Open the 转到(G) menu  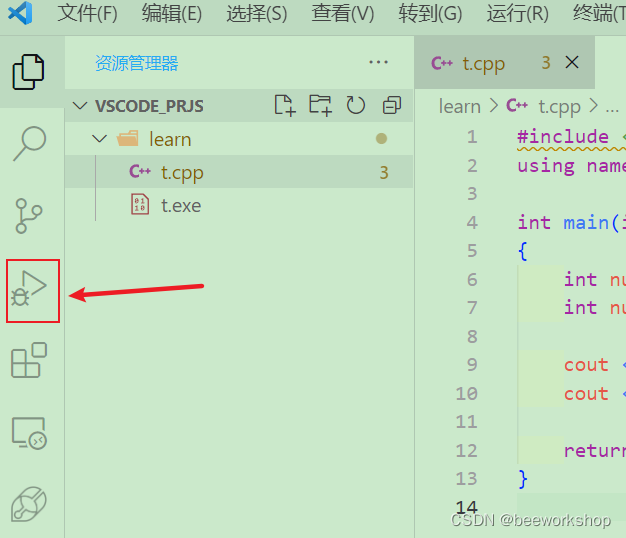point(430,13)
